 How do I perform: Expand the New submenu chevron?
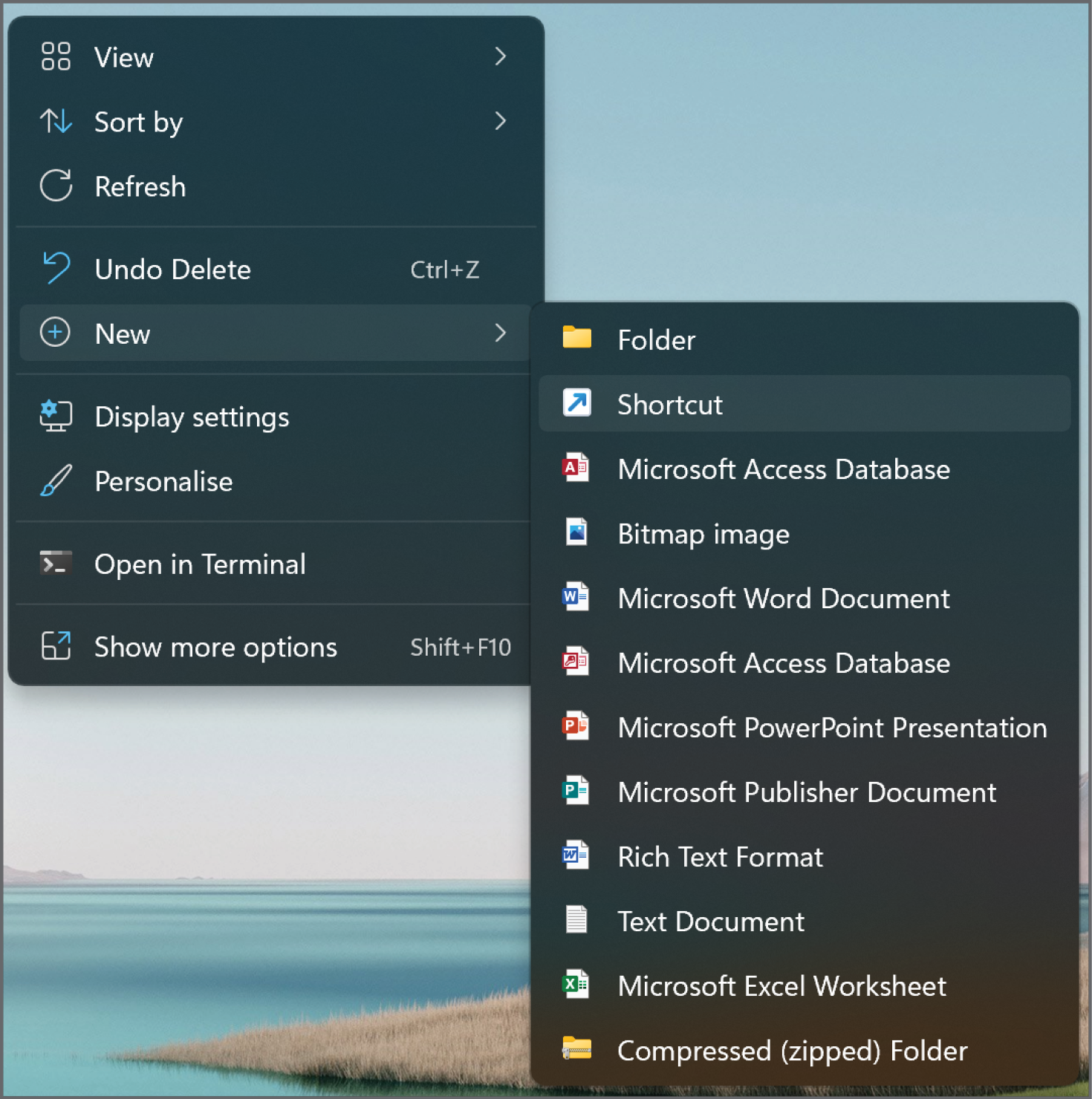click(501, 333)
